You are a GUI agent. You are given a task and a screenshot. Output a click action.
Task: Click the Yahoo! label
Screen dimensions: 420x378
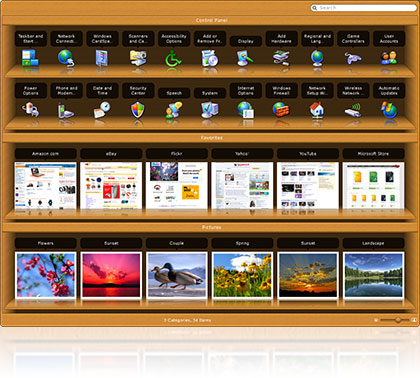[242, 154]
